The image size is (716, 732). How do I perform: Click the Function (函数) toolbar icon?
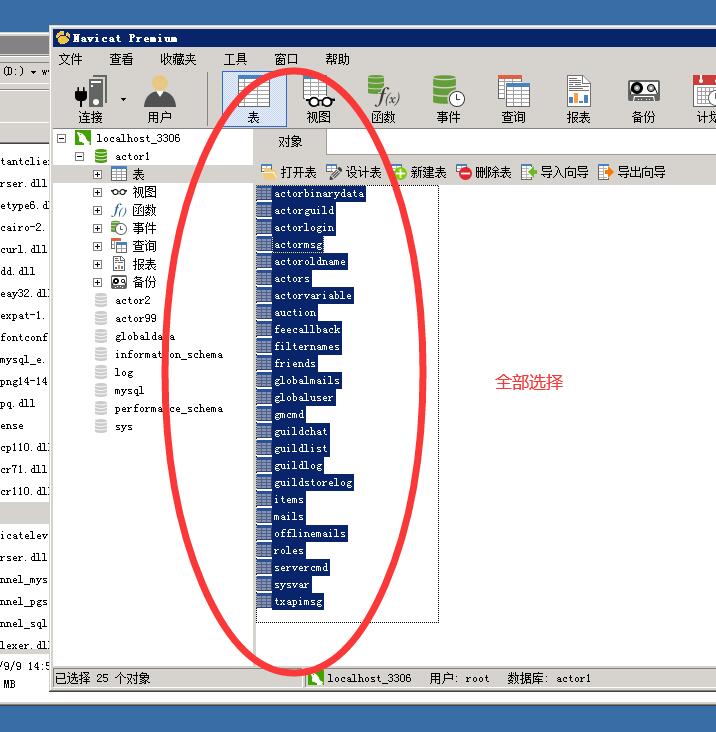[x=383, y=94]
